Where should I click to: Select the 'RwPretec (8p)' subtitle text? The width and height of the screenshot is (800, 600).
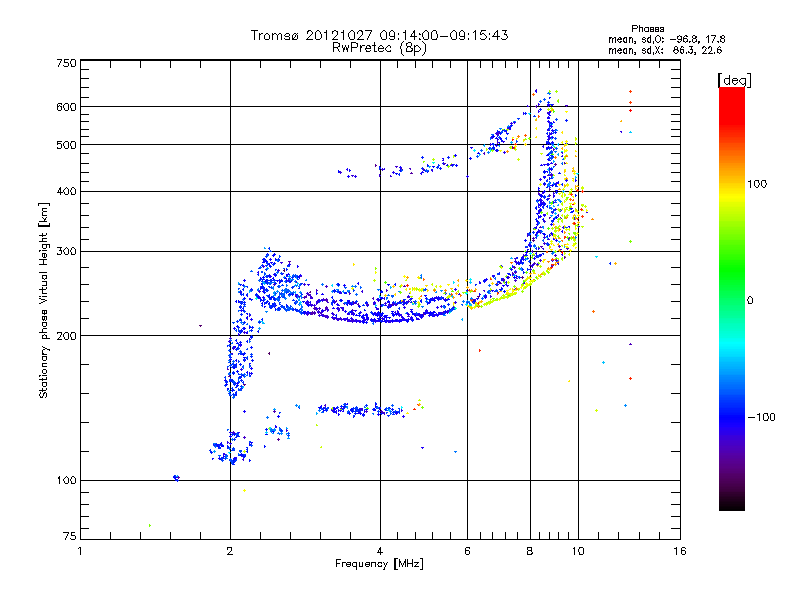coord(379,48)
